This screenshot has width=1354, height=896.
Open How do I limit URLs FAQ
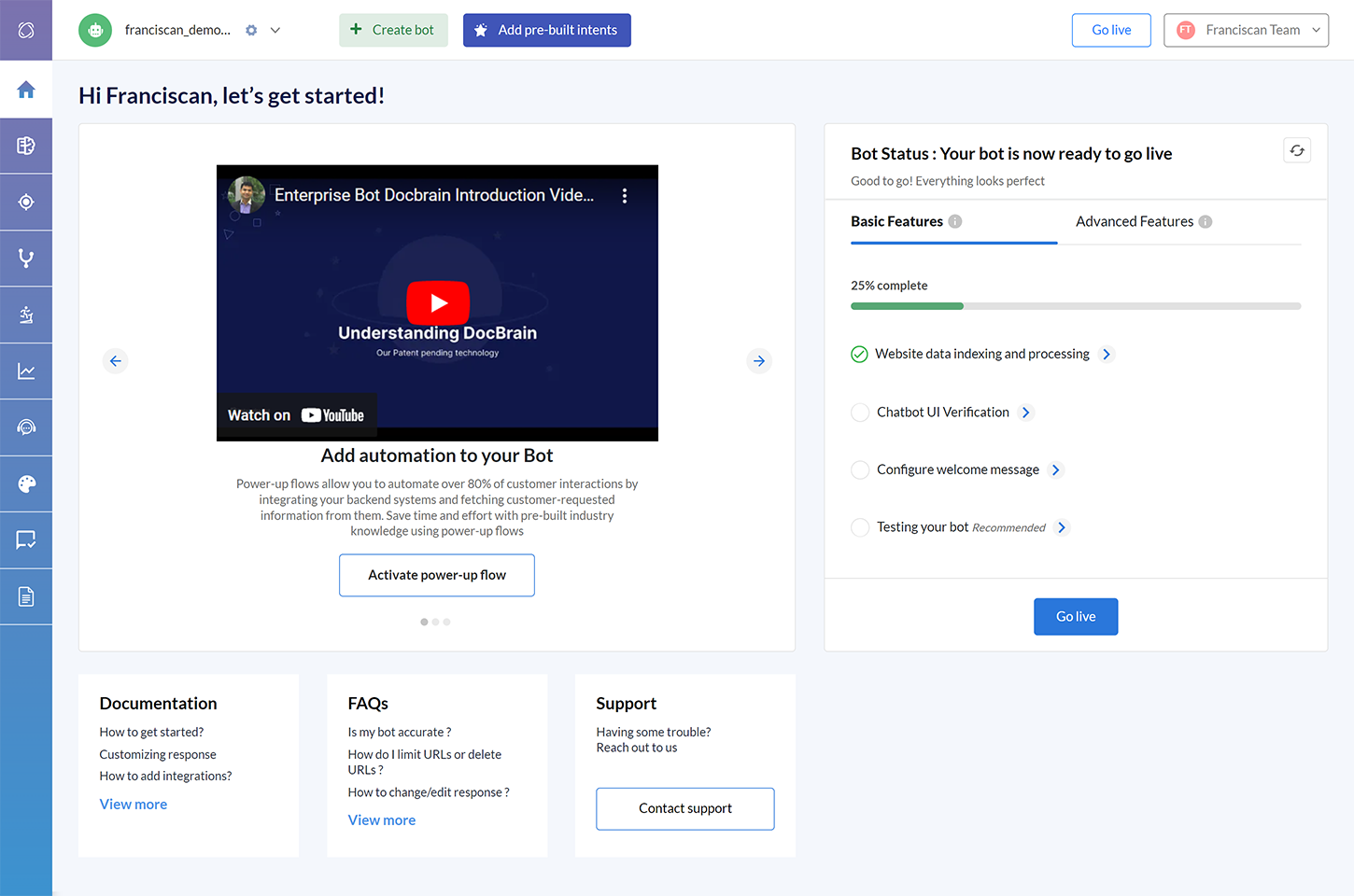click(425, 763)
